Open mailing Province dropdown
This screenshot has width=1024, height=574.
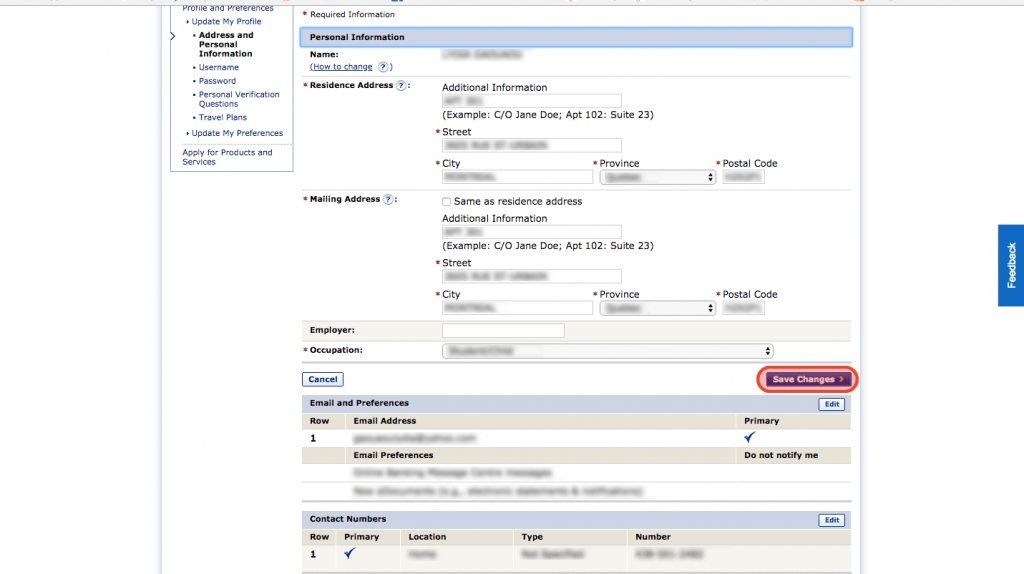point(658,308)
